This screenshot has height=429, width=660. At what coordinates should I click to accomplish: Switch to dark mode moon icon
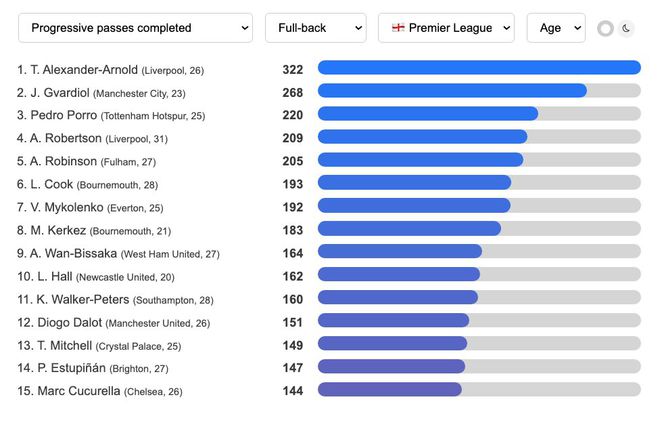(x=627, y=28)
